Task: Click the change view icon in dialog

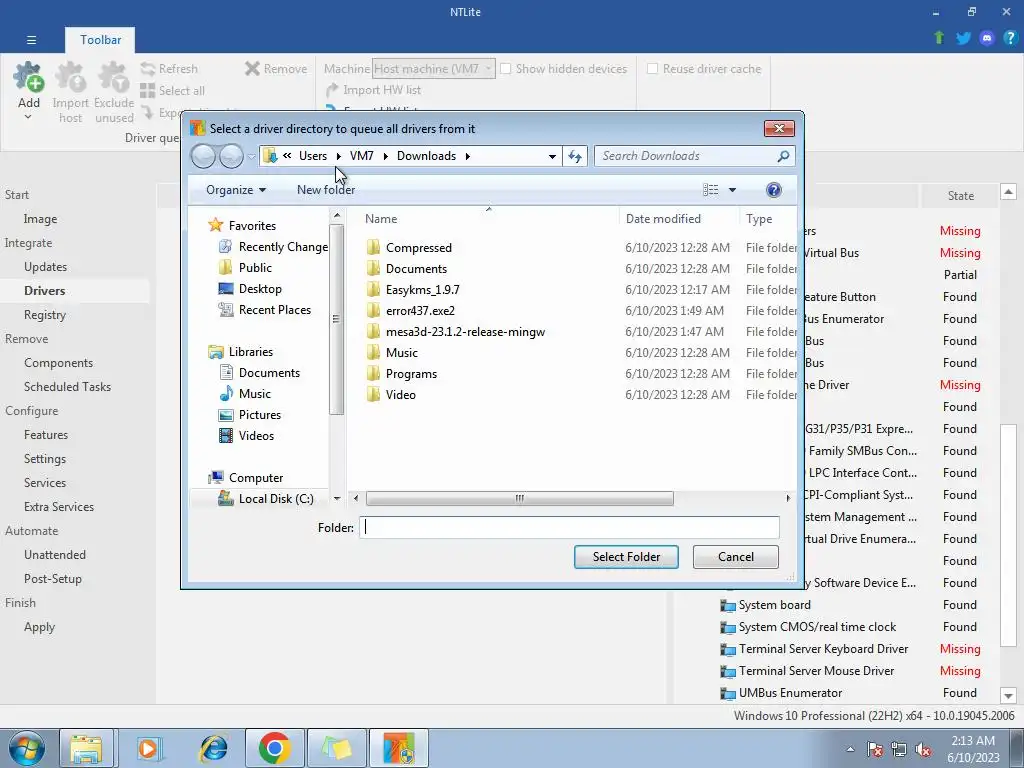Action: [x=711, y=190]
